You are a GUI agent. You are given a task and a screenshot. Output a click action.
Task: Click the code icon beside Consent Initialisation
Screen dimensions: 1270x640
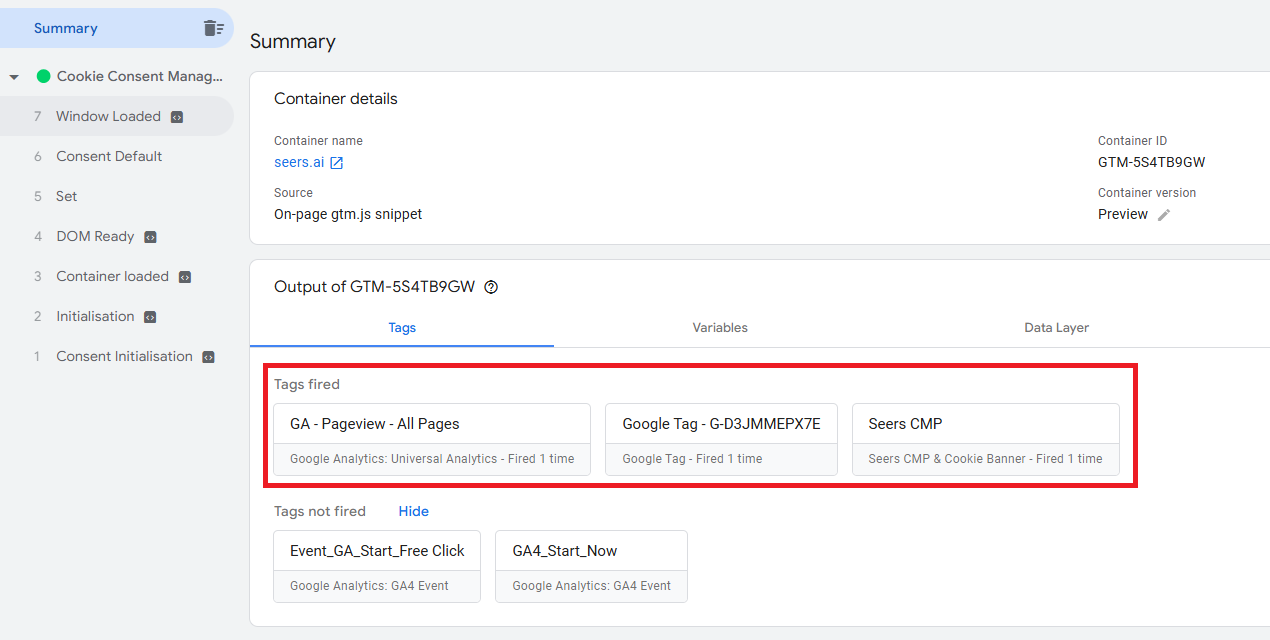click(208, 357)
